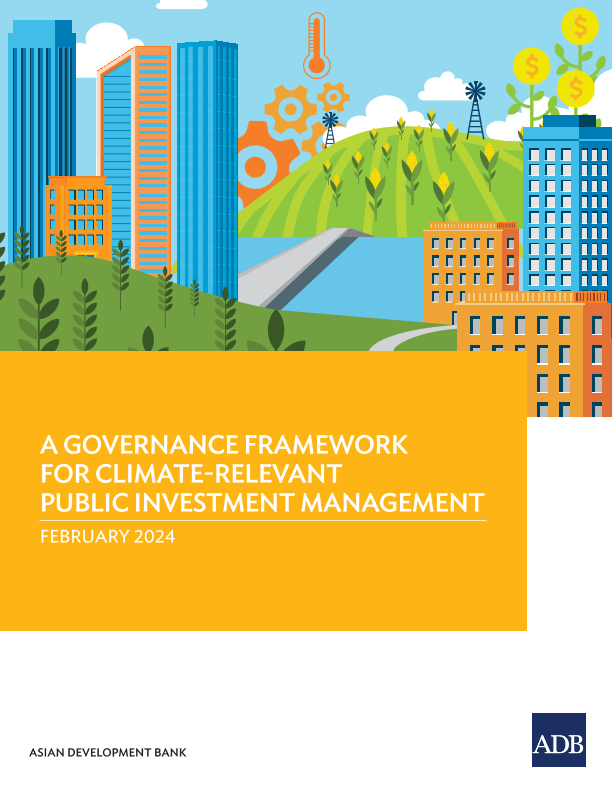The width and height of the screenshot is (612, 792).
Task: Click the lowest dollar coin above blue building
Action: pos(575,88)
